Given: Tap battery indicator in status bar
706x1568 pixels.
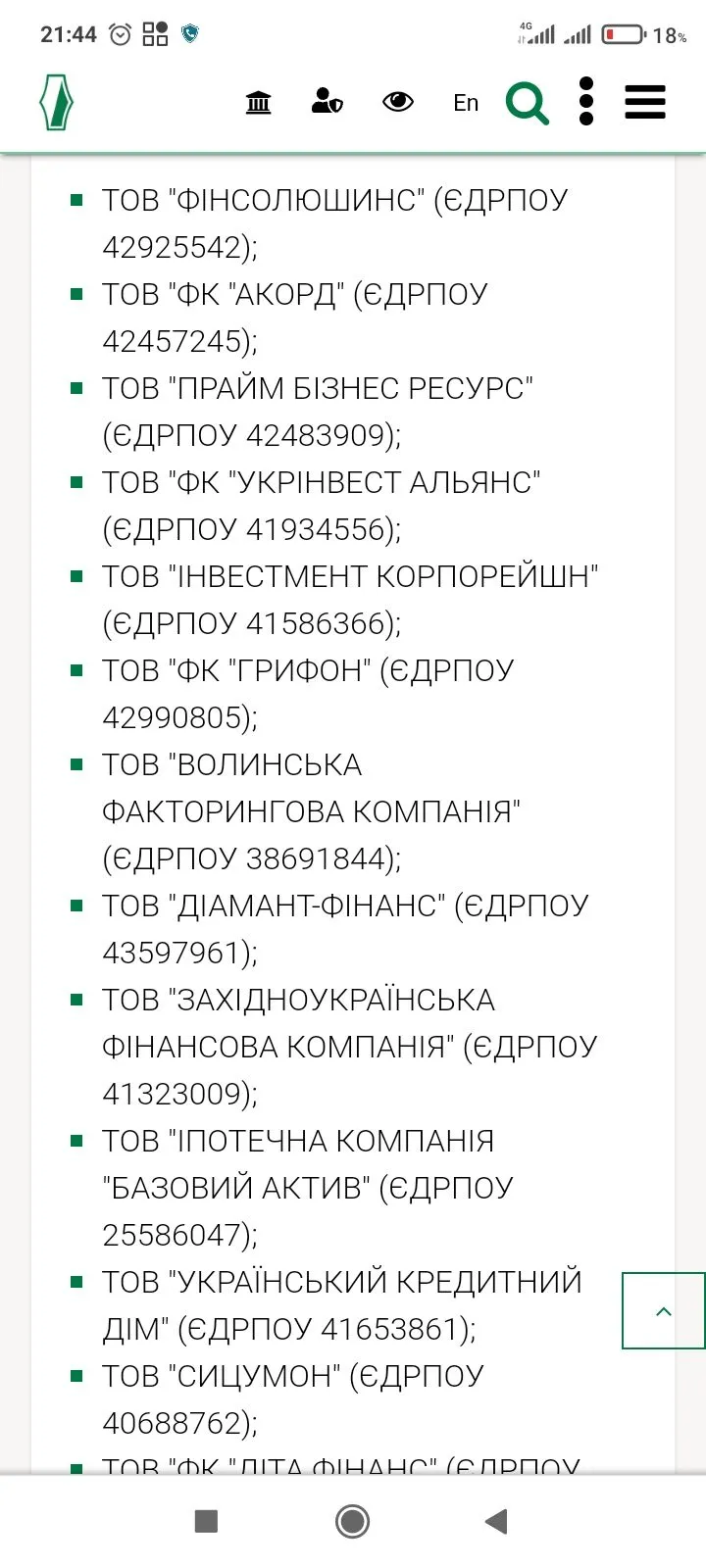Looking at the screenshot, I should 622,35.
